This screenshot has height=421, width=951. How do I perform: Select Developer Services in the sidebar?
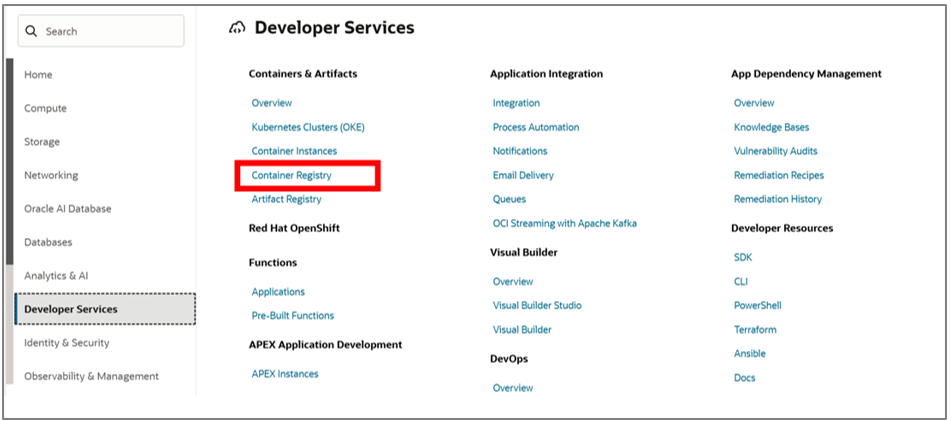[x=105, y=309]
